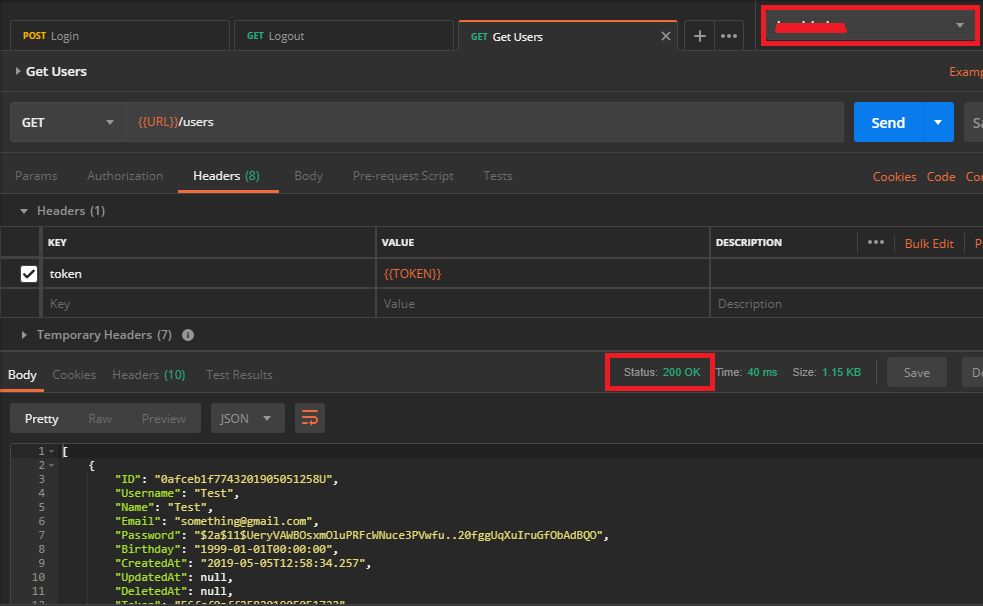This screenshot has height=606, width=983.
Task: Open the Params tab
Action: (36, 176)
